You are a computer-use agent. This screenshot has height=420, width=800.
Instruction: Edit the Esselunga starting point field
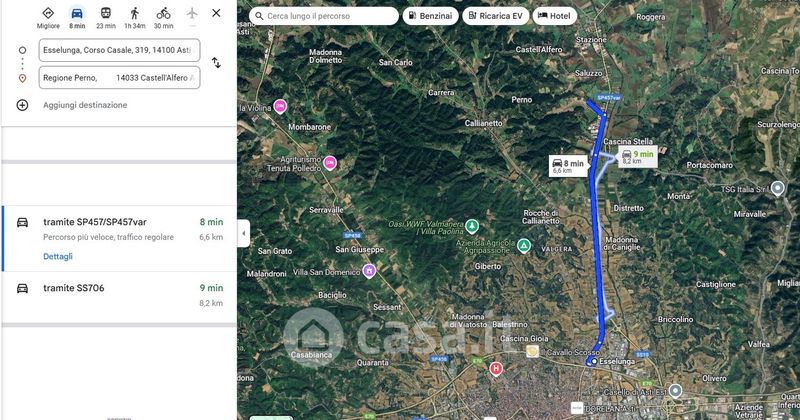point(119,50)
